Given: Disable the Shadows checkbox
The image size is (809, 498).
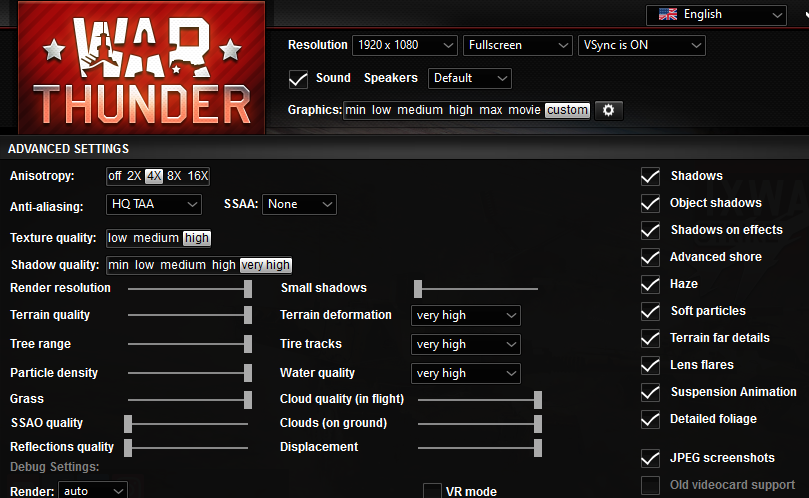Looking at the screenshot, I should (650, 176).
